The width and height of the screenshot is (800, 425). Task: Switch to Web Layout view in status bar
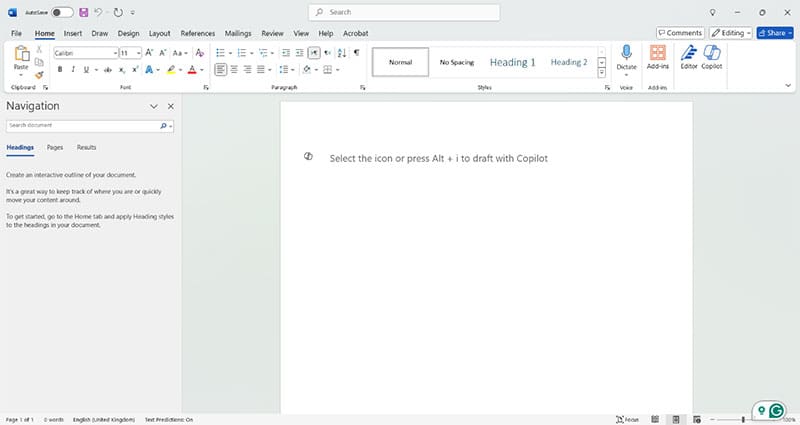click(697, 419)
